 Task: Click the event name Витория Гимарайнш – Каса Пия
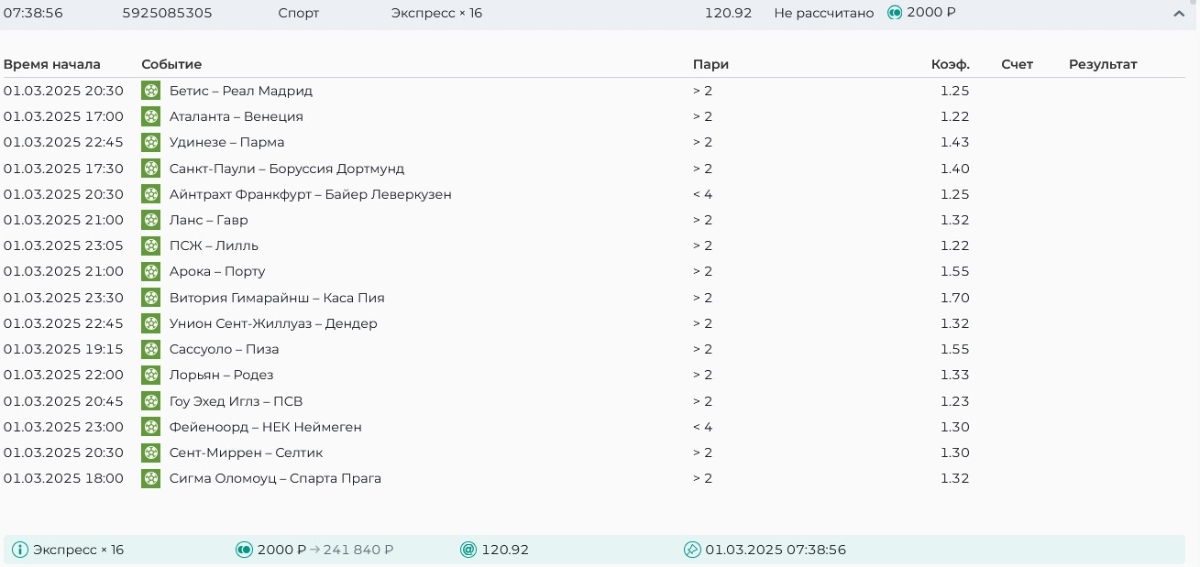(277, 298)
